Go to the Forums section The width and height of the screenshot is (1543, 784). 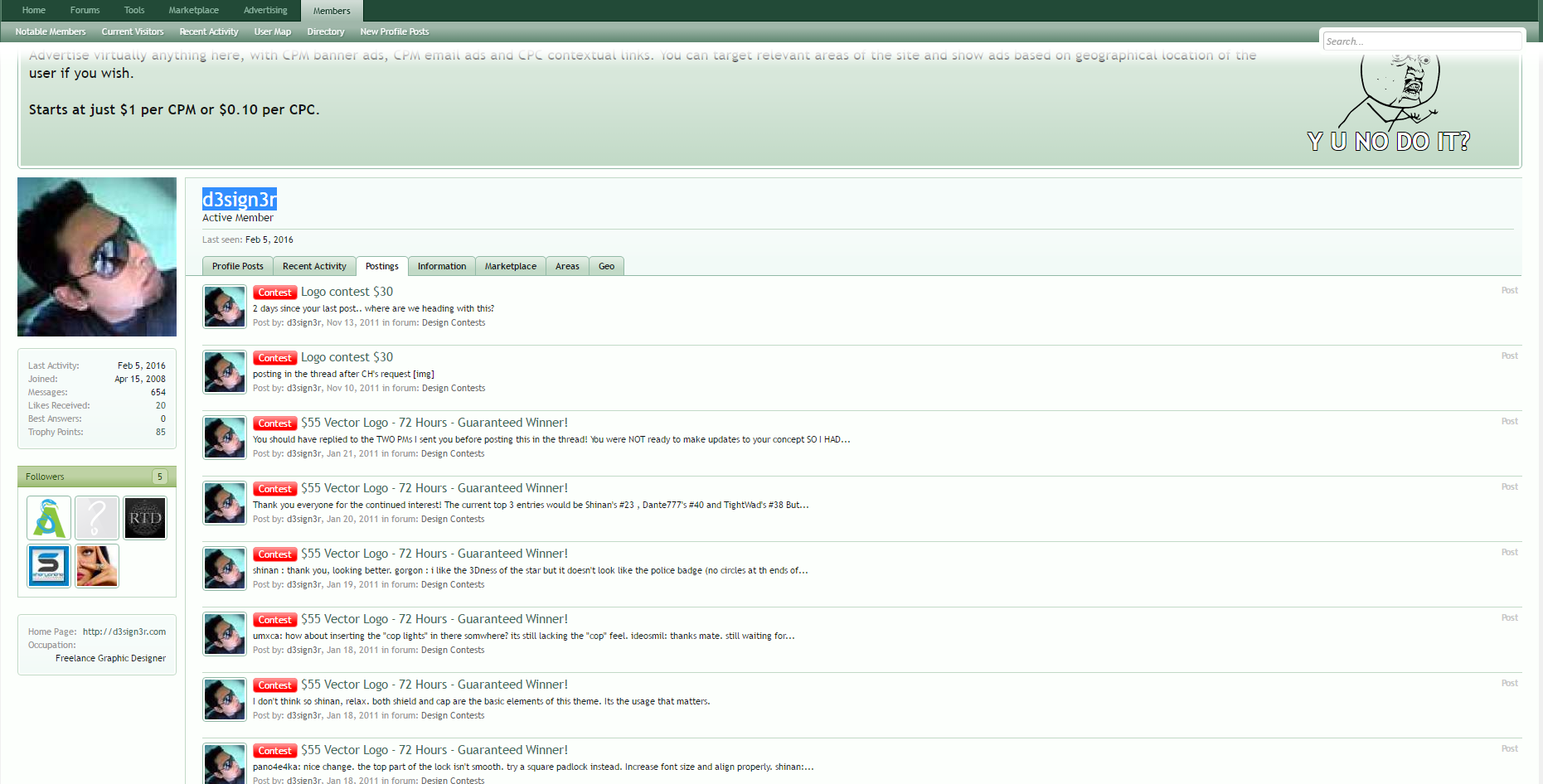85,10
